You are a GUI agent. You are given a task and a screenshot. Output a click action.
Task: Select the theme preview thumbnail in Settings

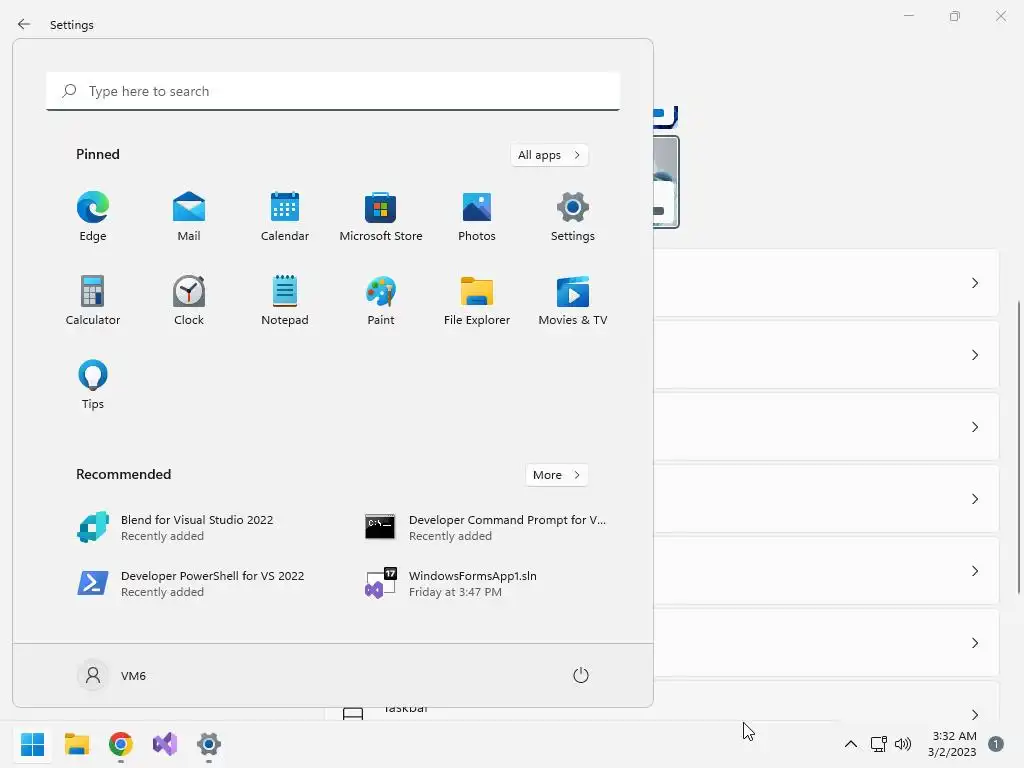(666, 182)
